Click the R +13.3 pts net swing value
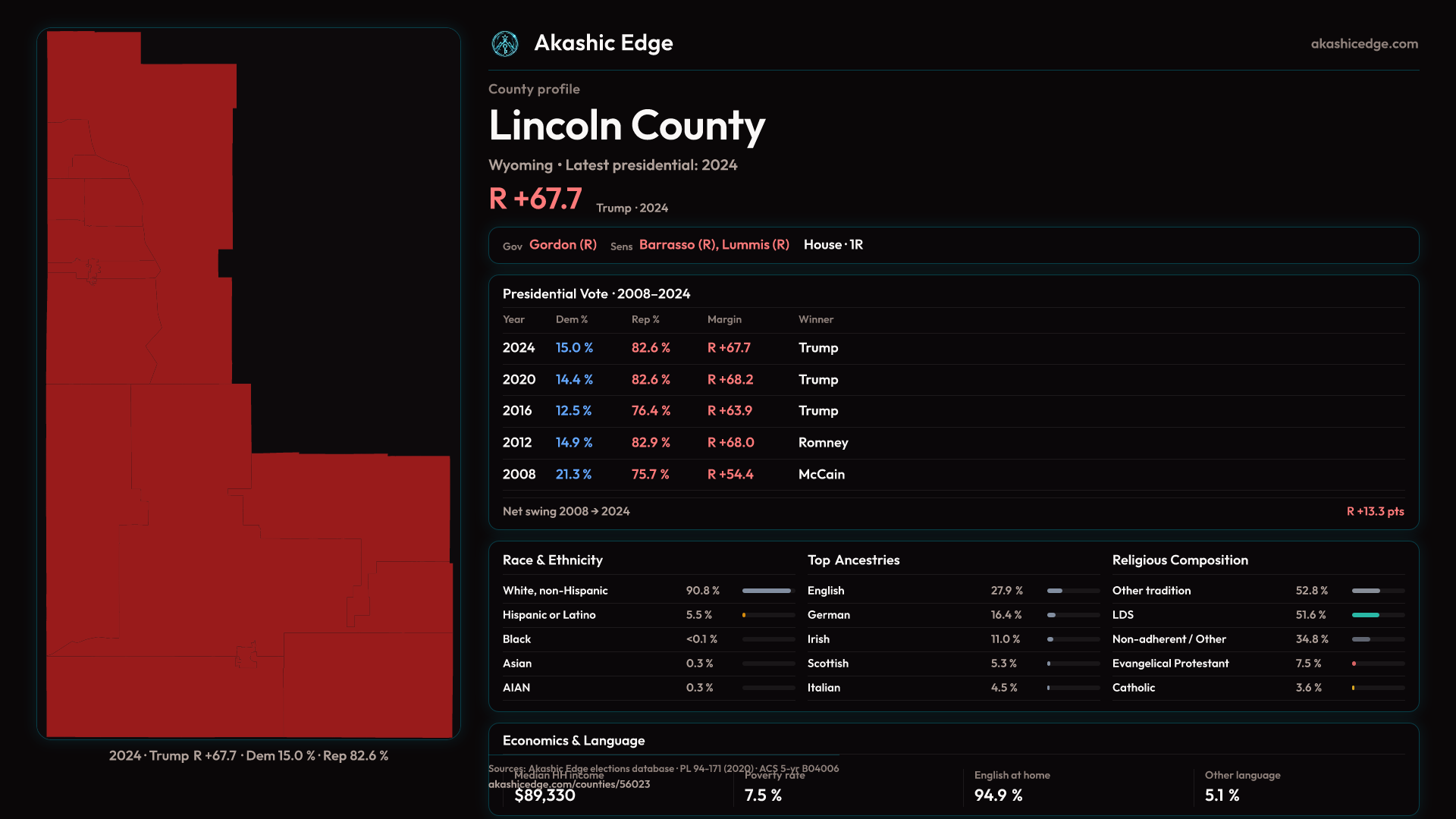1456x819 pixels. 1374,512
